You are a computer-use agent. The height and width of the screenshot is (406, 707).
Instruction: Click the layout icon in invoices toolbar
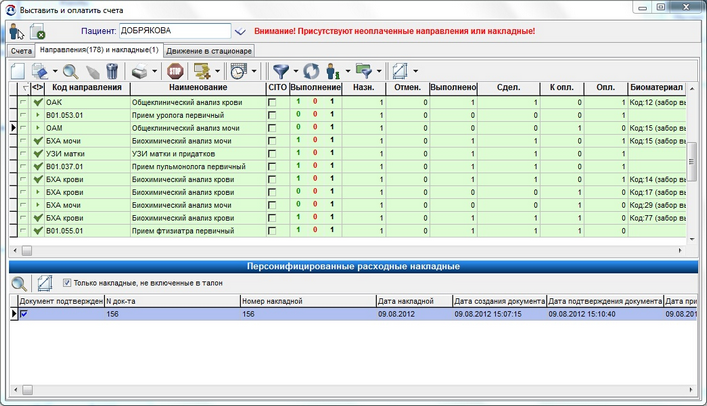coord(45,283)
